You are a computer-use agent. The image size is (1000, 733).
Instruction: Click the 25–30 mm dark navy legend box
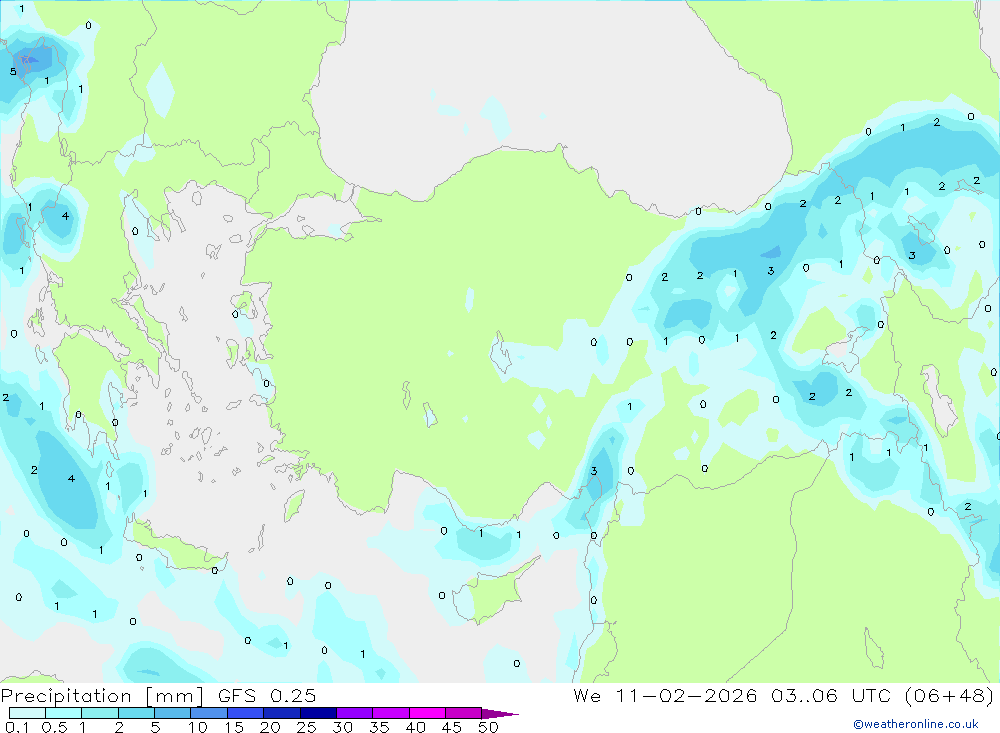coord(318,713)
